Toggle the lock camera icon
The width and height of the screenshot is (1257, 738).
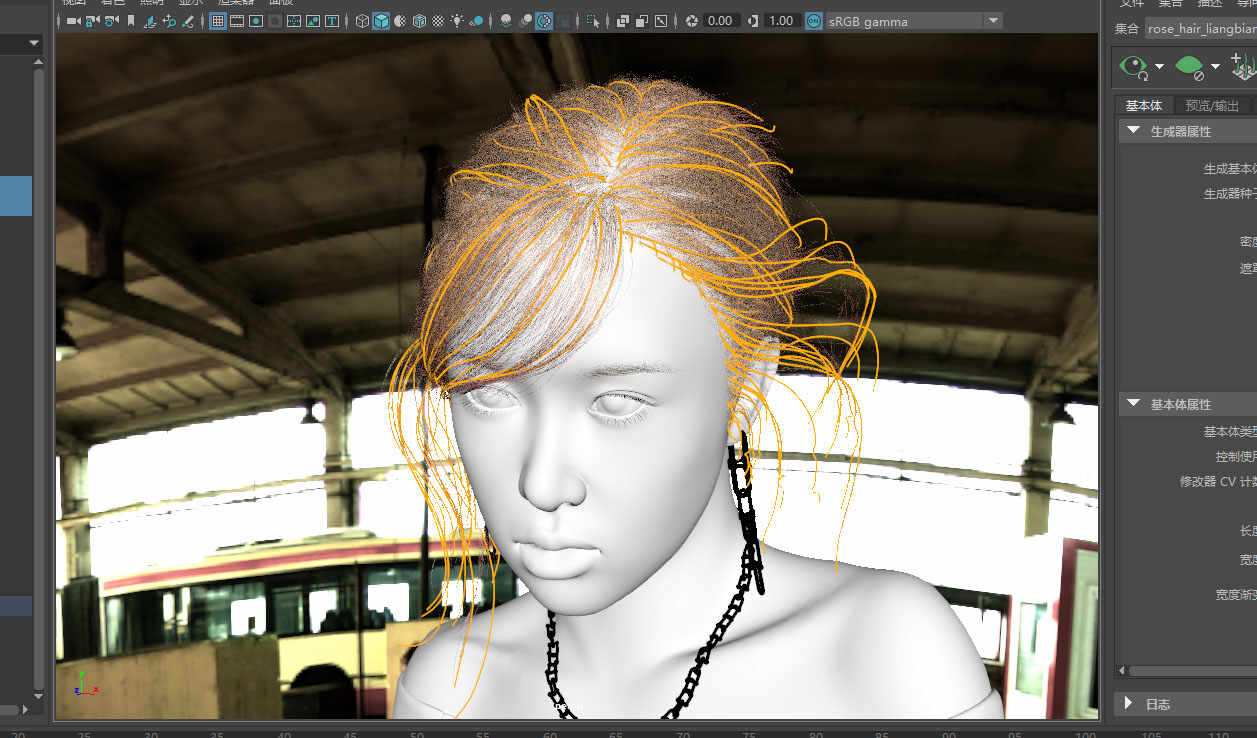pos(93,21)
